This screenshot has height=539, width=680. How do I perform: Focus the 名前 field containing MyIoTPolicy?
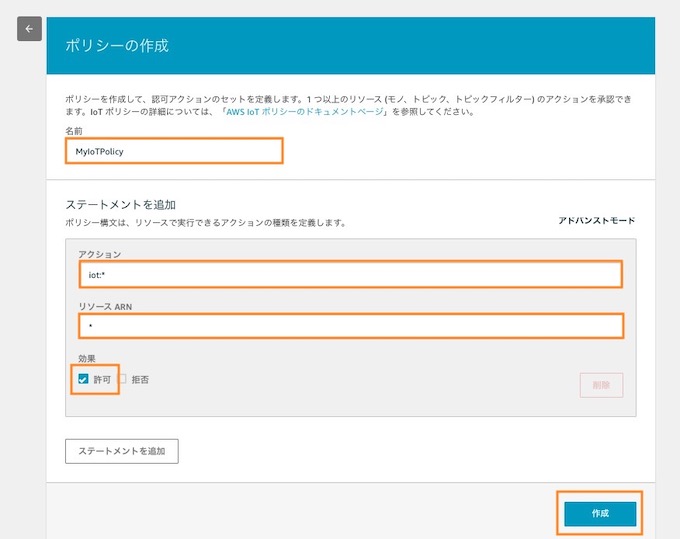pos(174,151)
